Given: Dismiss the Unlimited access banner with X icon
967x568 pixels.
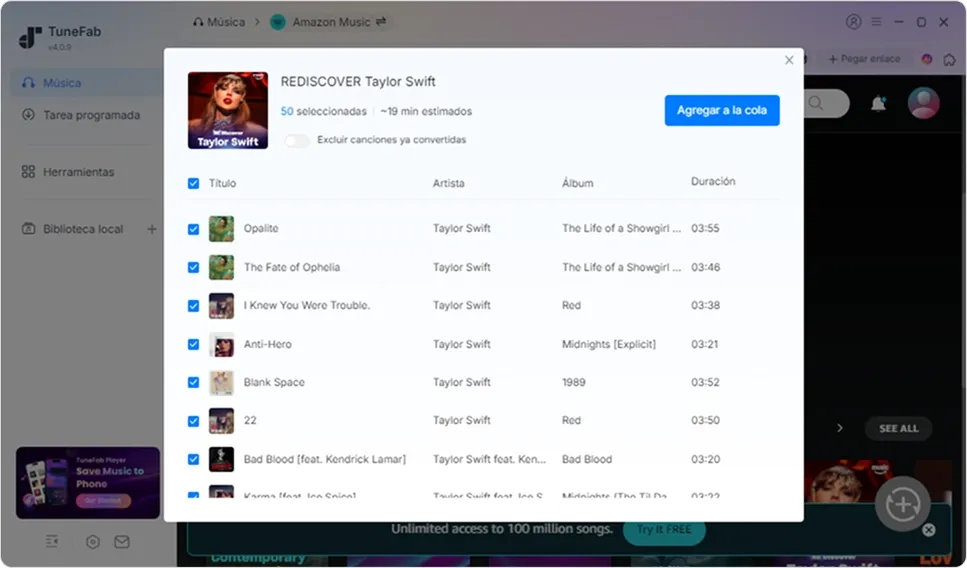Looking at the screenshot, I should click(929, 530).
